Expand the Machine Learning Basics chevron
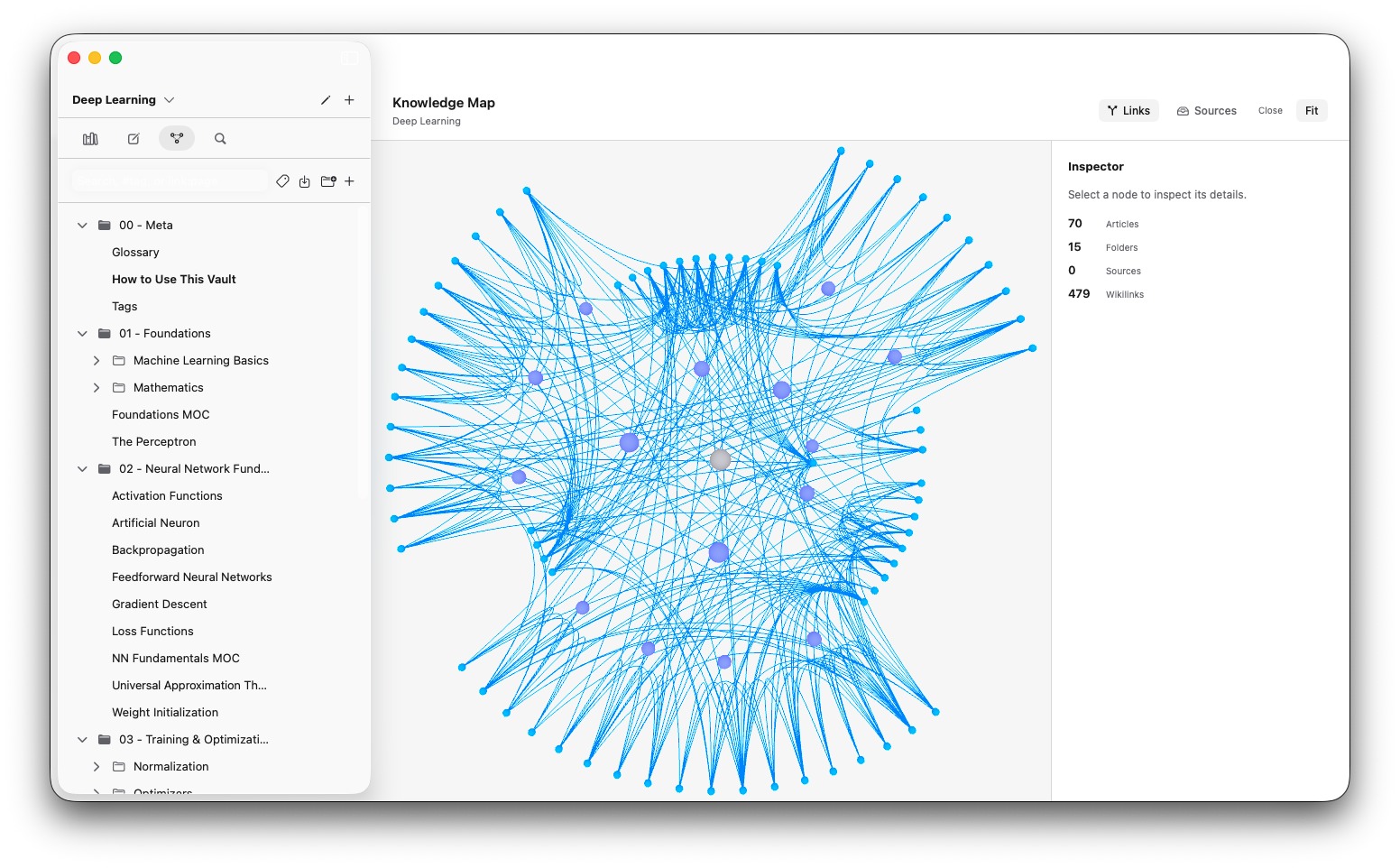This screenshot has height=868, width=1400. (x=97, y=361)
